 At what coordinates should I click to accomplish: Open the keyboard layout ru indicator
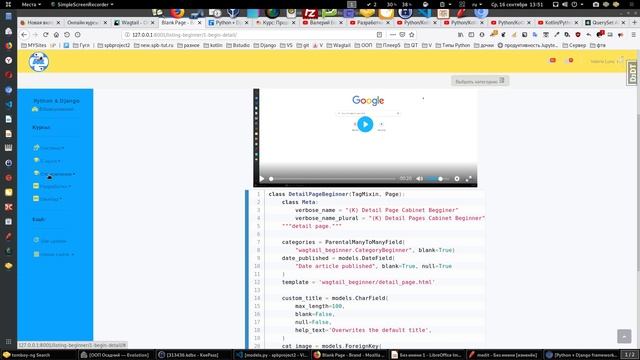476,4
